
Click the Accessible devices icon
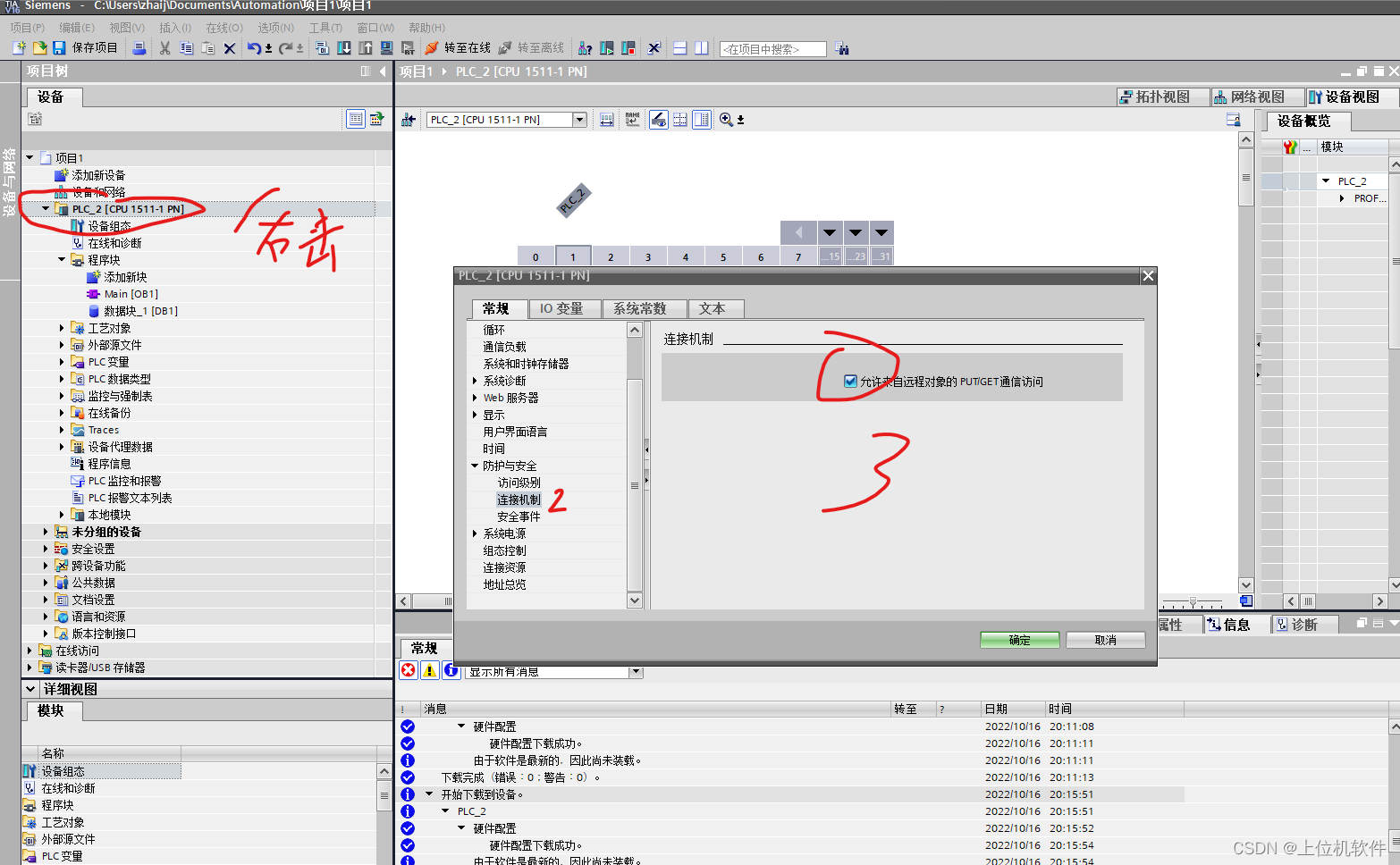tap(585, 48)
